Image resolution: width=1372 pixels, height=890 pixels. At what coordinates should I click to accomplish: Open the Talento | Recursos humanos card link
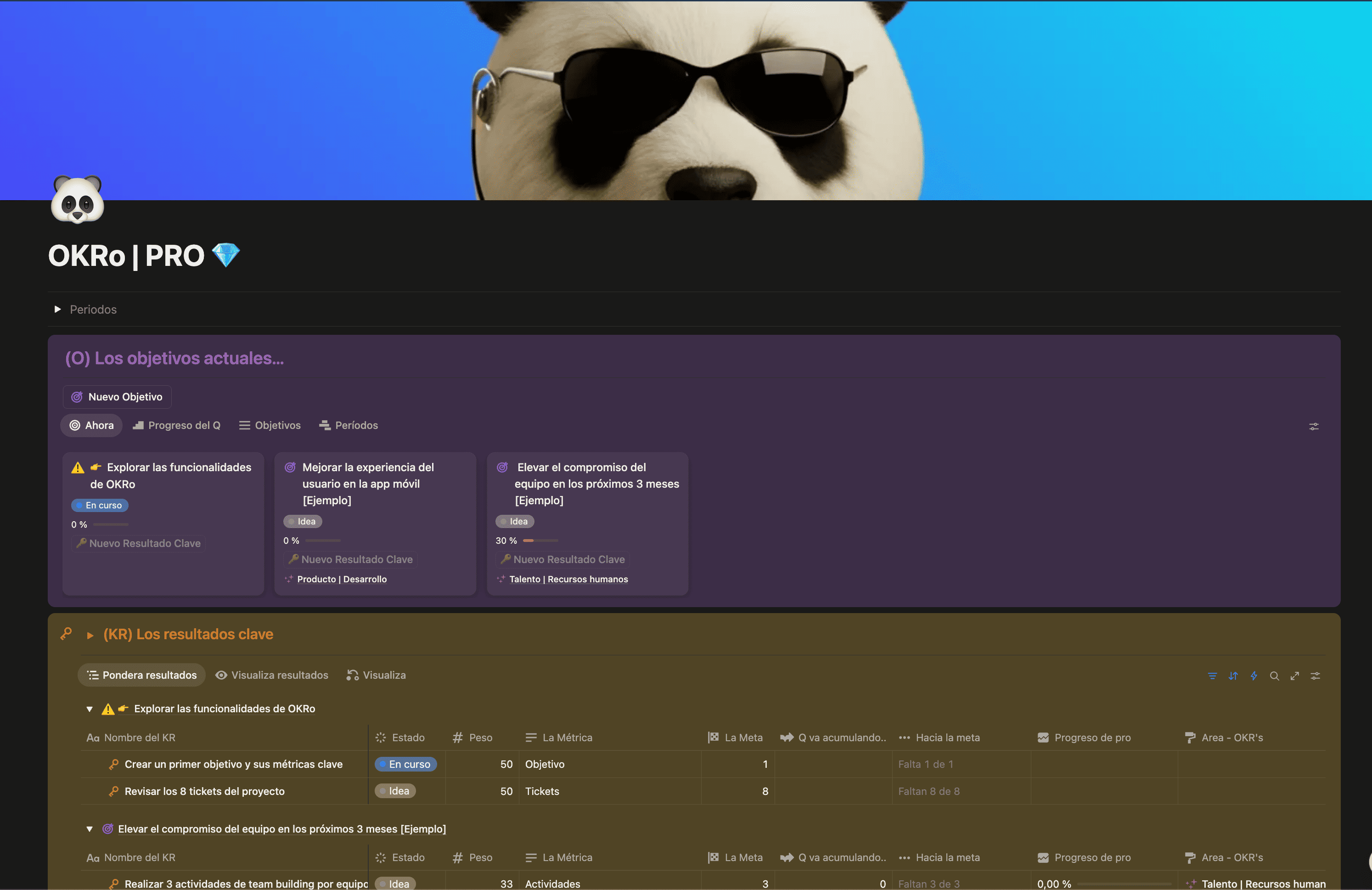pyautogui.click(x=568, y=579)
